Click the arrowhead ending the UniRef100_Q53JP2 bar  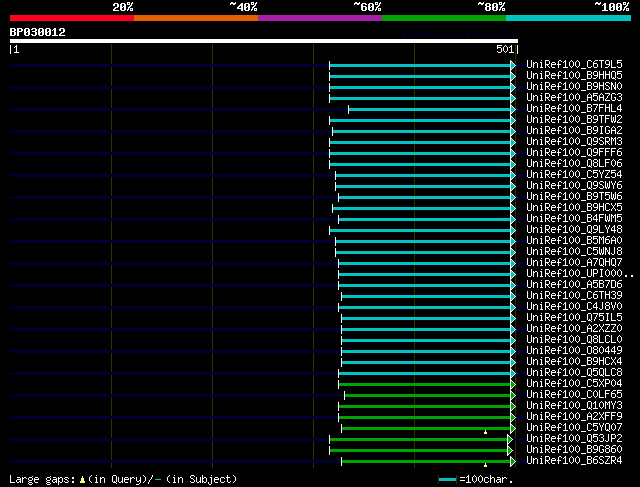pyautogui.click(x=510, y=440)
